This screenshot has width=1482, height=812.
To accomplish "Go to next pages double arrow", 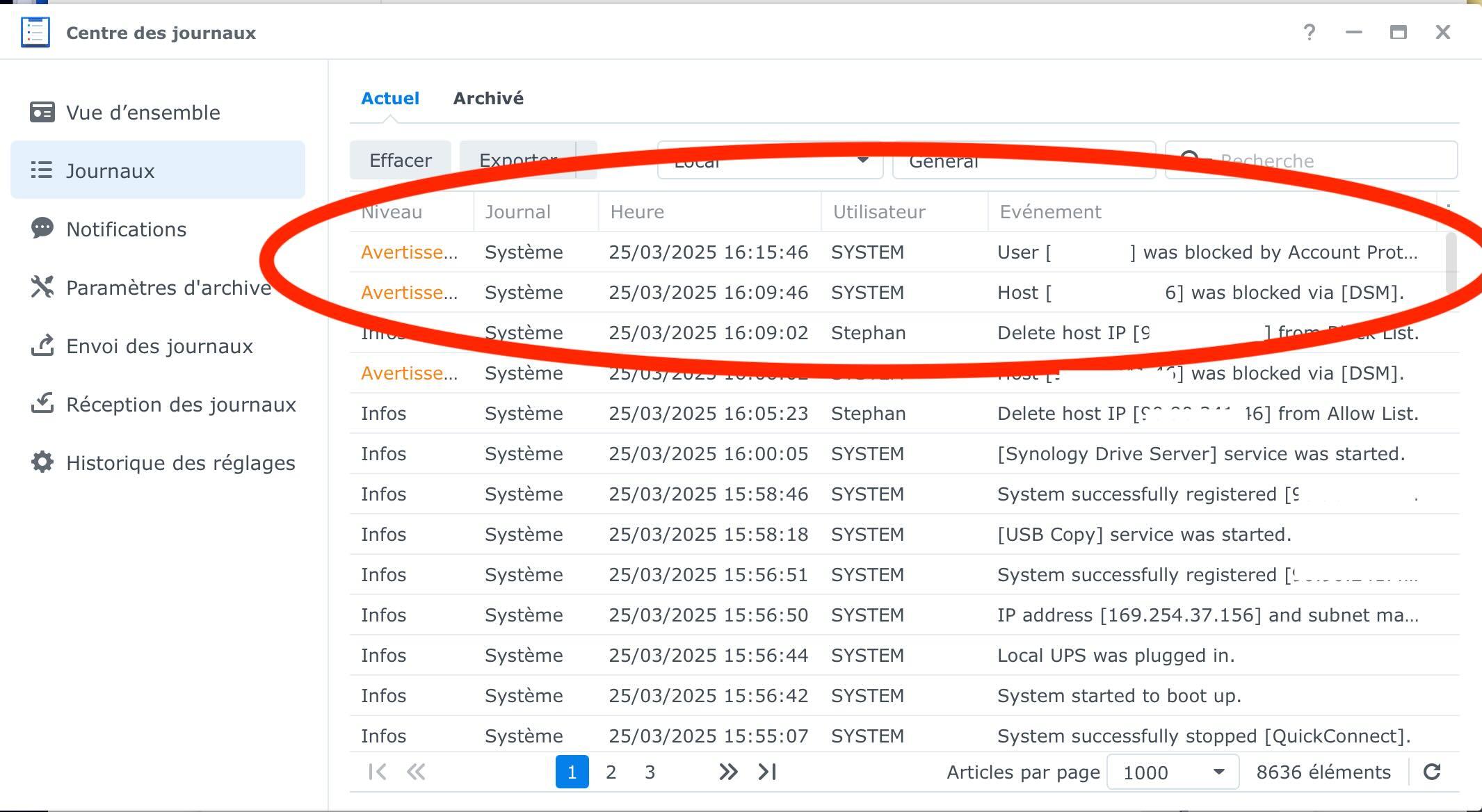I will (727, 772).
